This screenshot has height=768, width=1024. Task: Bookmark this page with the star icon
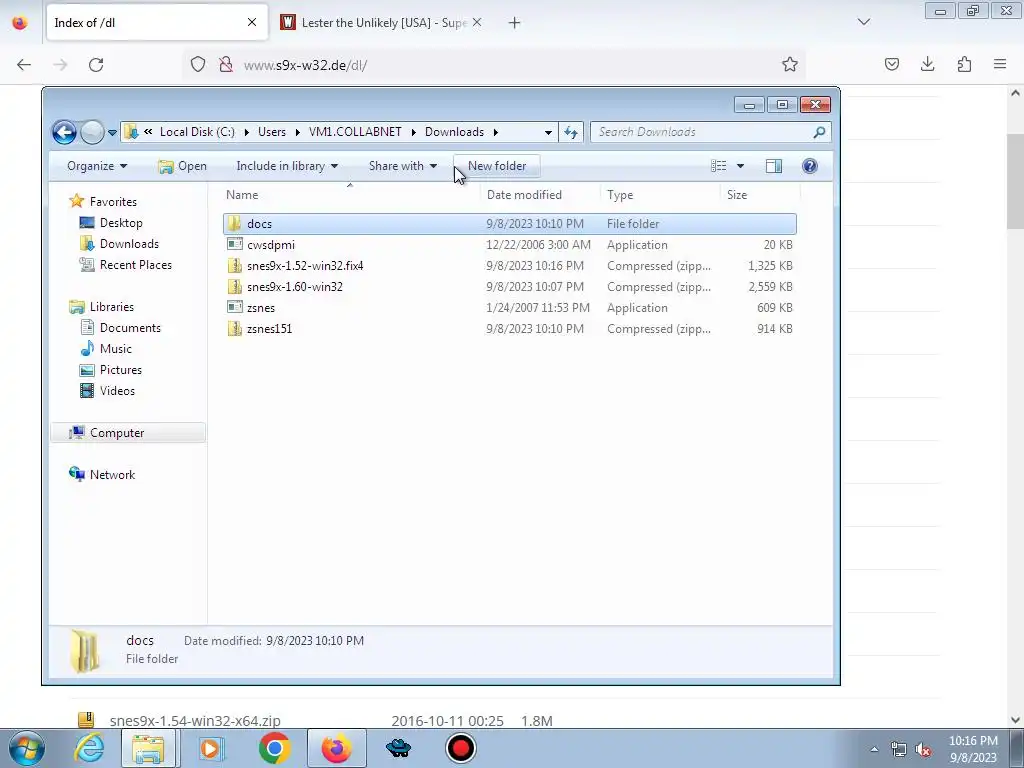click(x=790, y=64)
